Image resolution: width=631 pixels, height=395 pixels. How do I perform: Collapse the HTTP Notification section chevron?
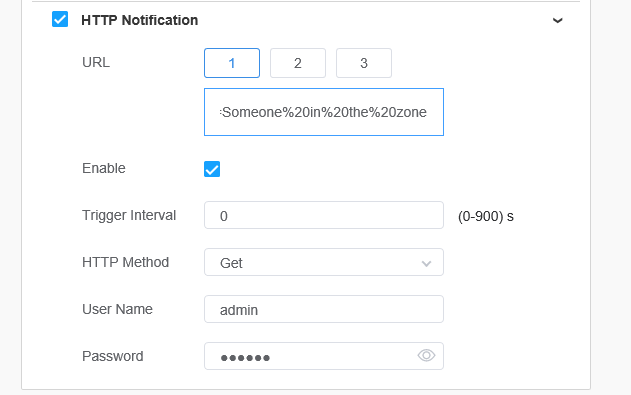tap(557, 20)
